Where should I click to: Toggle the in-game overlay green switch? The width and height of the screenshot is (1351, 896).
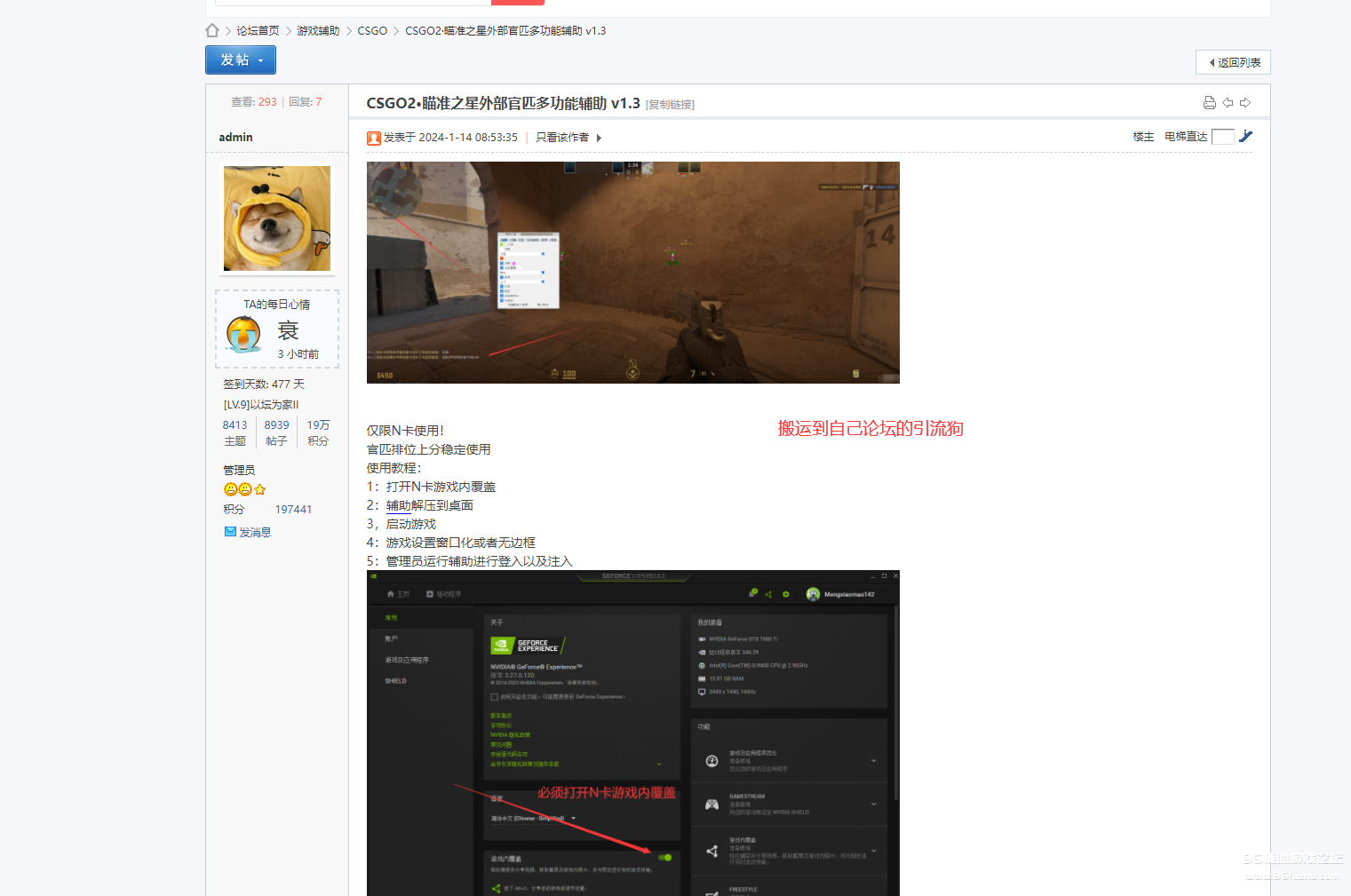[x=665, y=858]
